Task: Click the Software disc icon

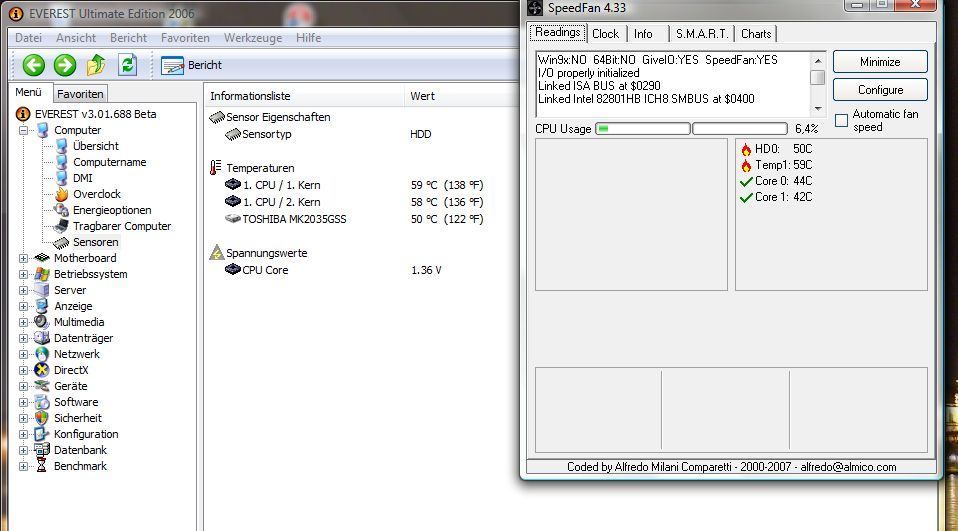Action: [42, 402]
